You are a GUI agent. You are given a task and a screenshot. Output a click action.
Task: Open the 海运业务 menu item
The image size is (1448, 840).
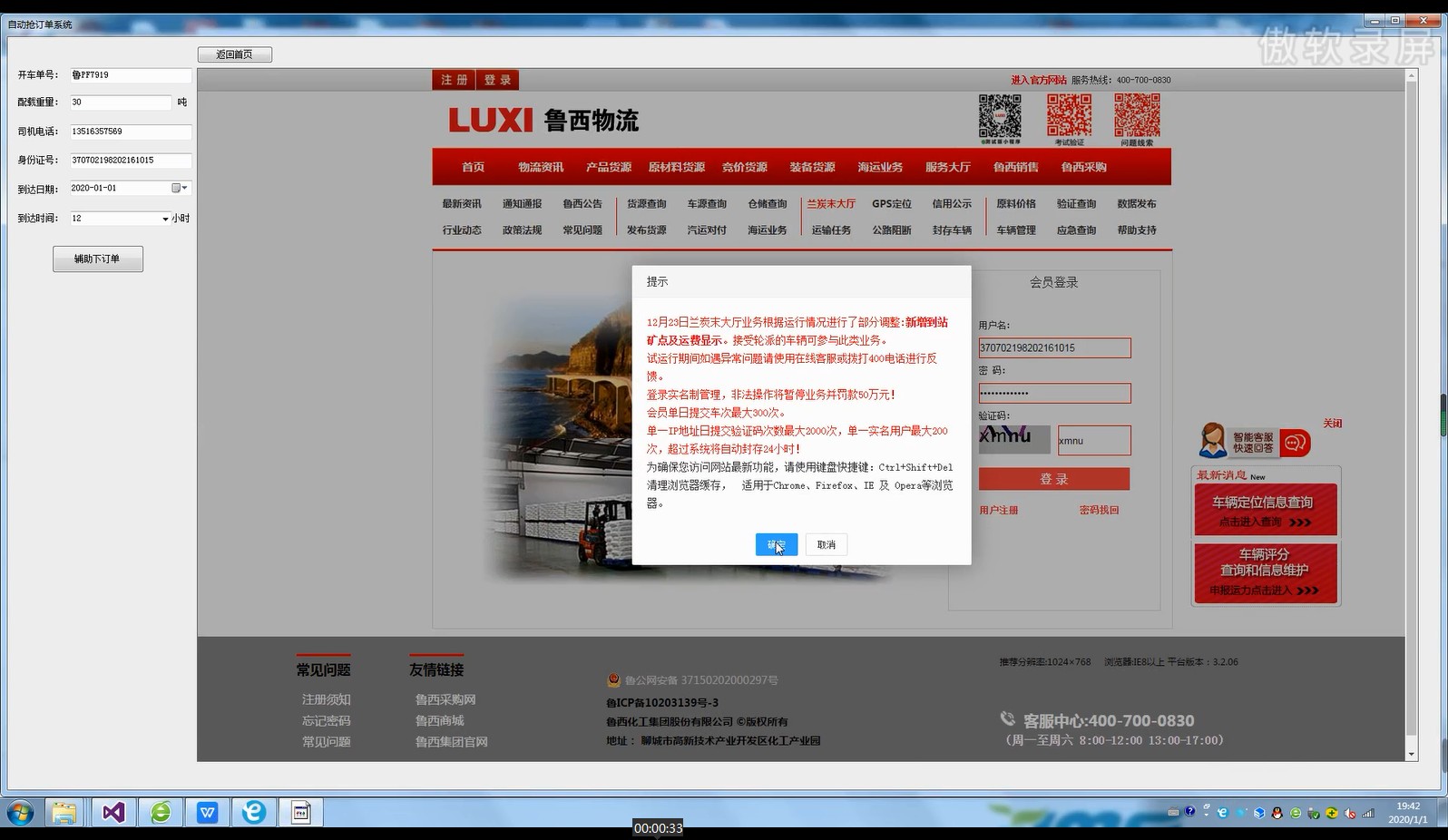[880, 167]
